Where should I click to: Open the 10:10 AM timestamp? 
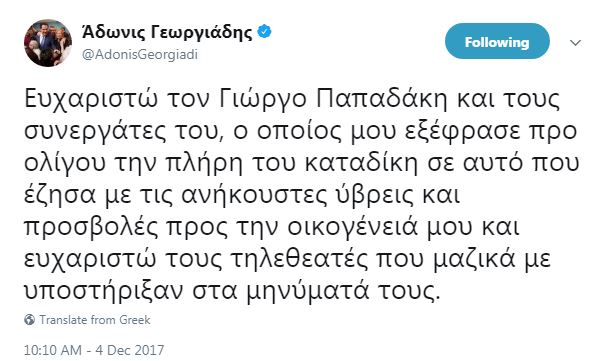coord(53,350)
